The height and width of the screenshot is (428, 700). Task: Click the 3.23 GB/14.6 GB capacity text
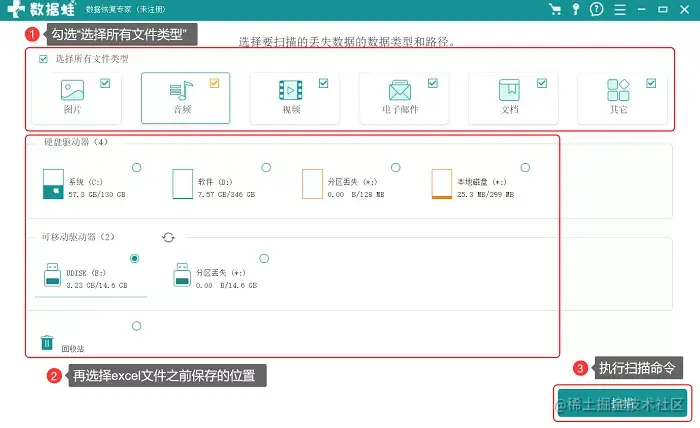(97, 285)
